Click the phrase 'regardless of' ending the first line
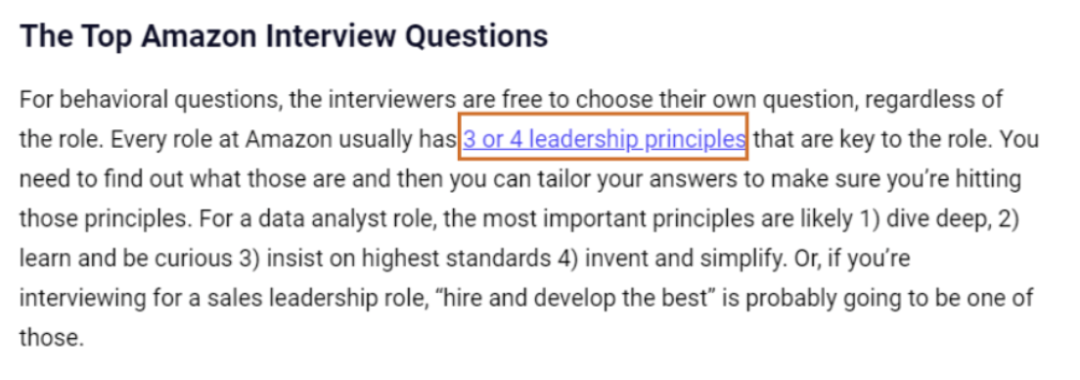This screenshot has height=380, width=1080. [933, 100]
